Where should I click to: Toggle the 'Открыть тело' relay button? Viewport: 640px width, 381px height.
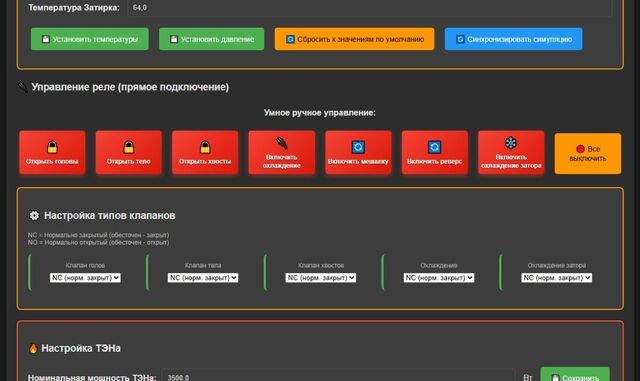pyautogui.click(x=129, y=153)
